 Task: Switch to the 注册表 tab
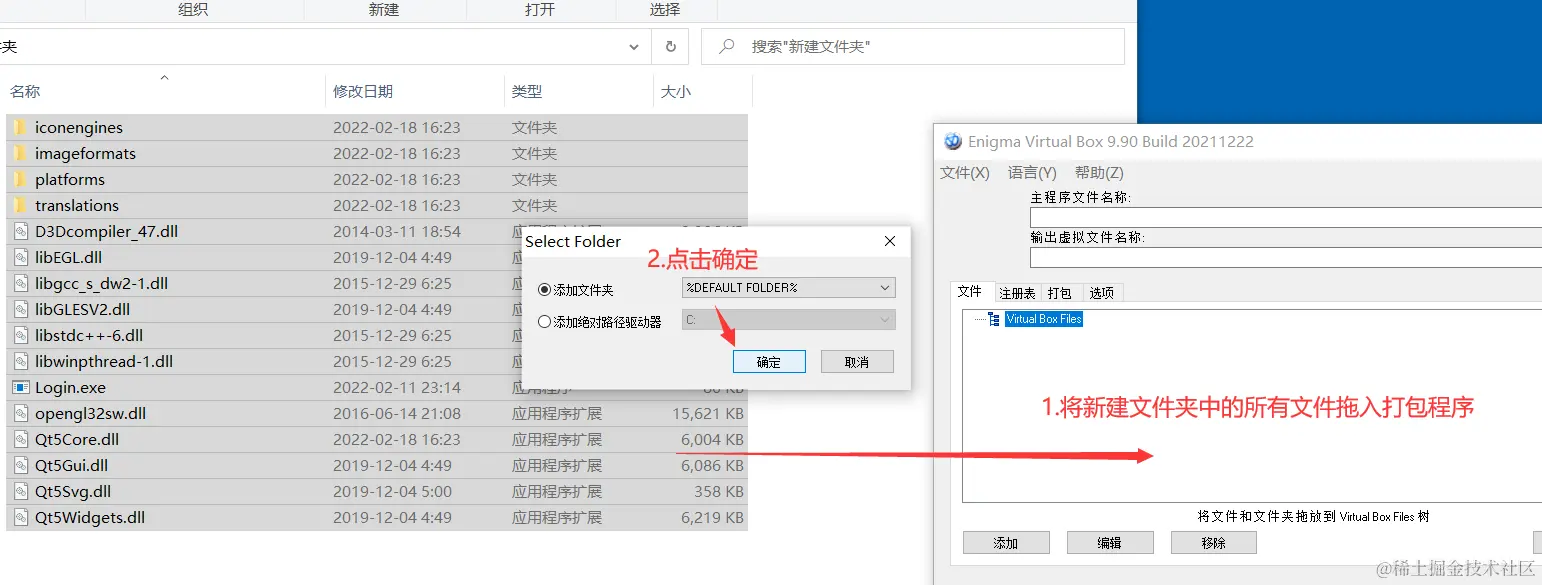1017,293
